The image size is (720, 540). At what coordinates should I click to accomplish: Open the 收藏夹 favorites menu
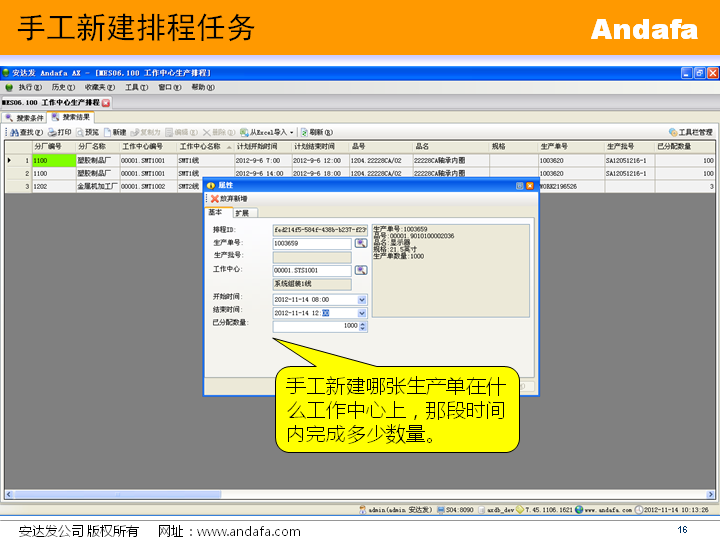(x=100, y=87)
